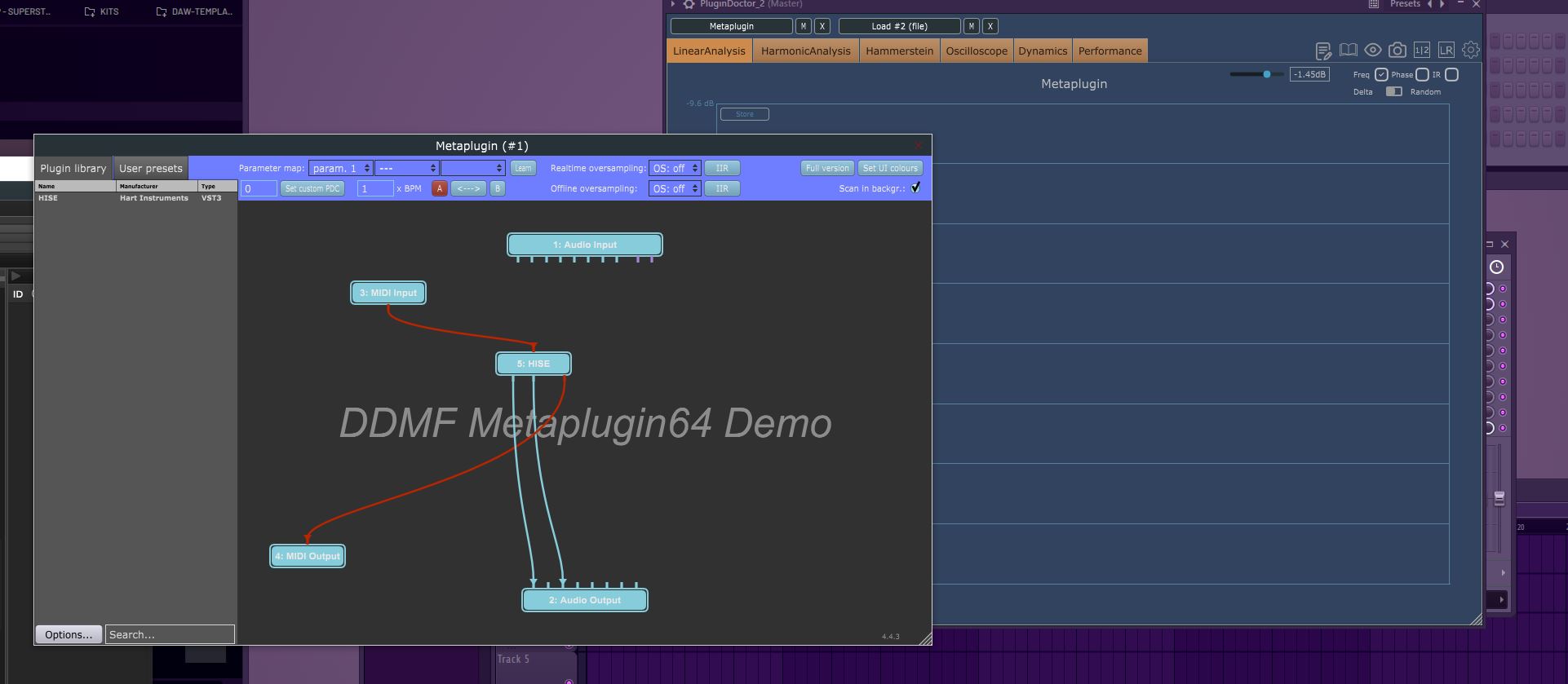The width and height of the screenshot is (1568, 684).
Task: Toggle the Scan in backgr. checkbox
Action: point(915,188)
